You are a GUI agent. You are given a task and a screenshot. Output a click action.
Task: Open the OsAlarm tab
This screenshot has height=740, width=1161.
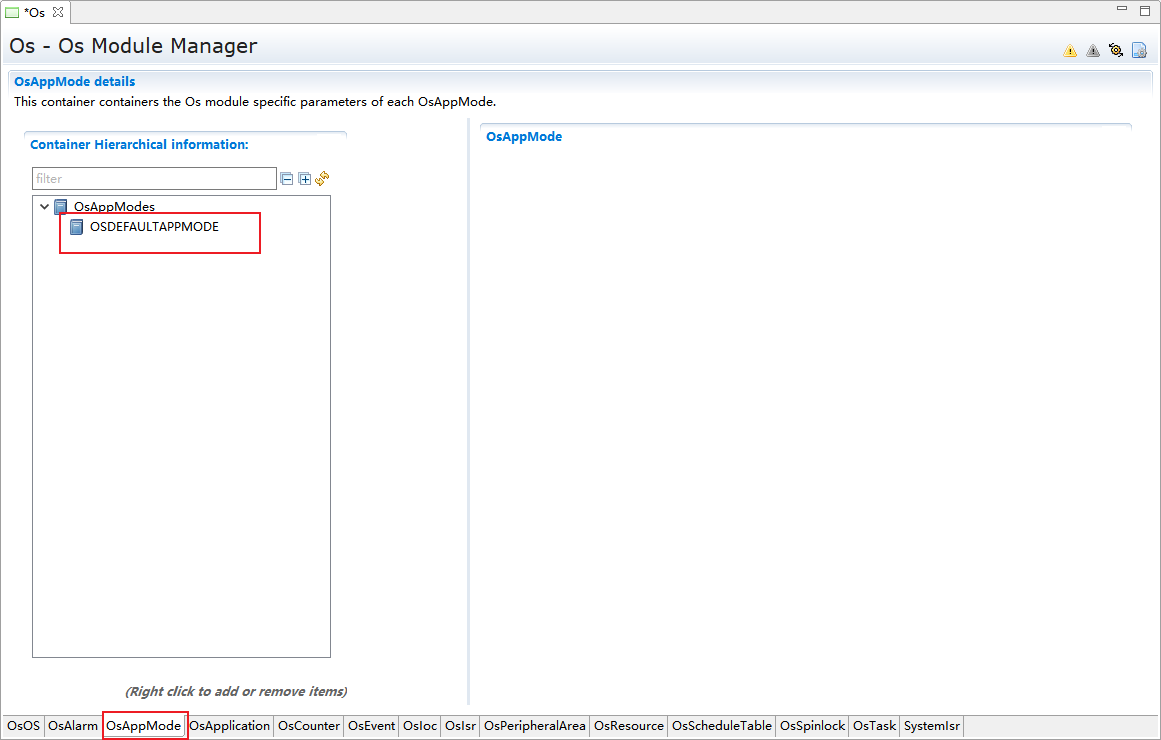[x=73, y=726]
